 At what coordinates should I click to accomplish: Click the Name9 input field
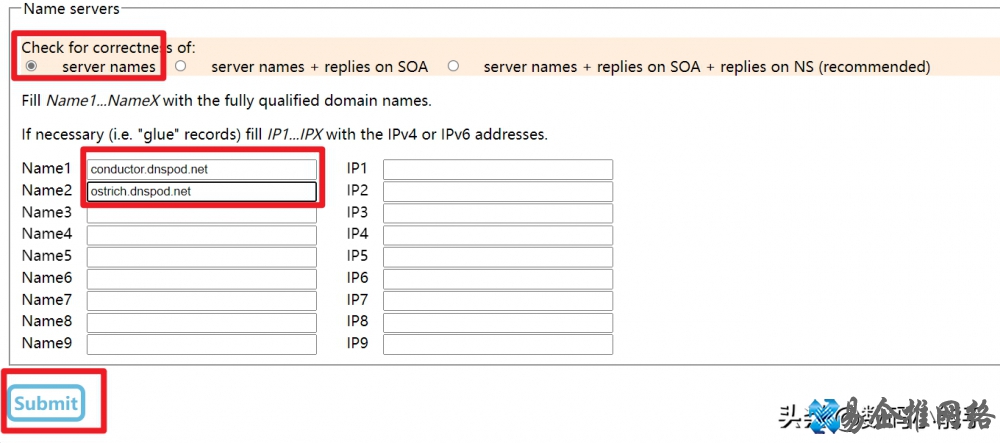[x=202, y=344]
